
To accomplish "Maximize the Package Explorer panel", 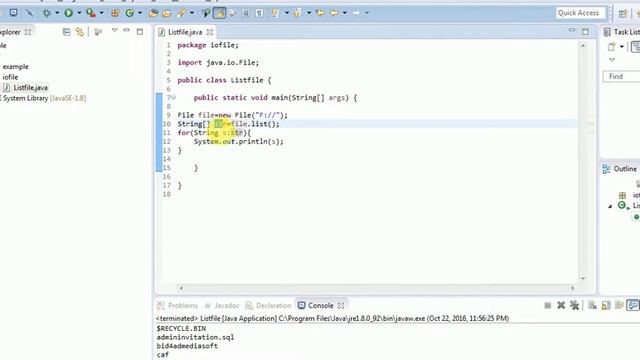I will click(x=140, y=32).
